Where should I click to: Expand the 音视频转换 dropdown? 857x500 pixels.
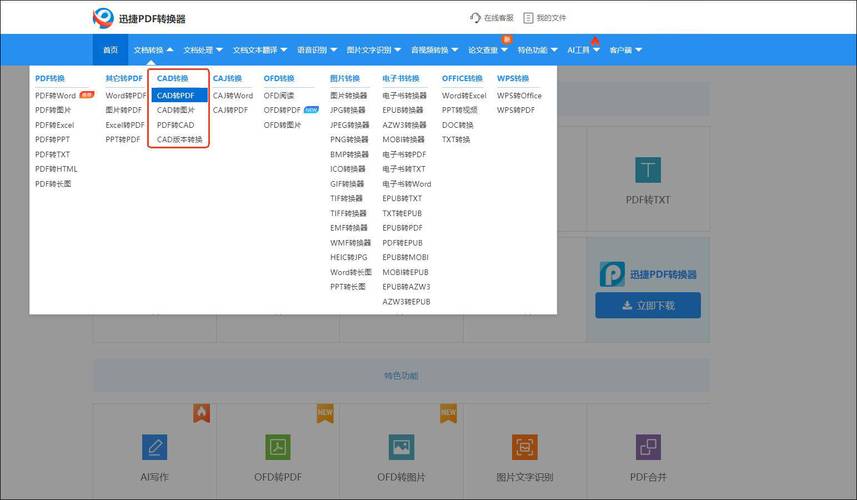(x=435, y=50)
